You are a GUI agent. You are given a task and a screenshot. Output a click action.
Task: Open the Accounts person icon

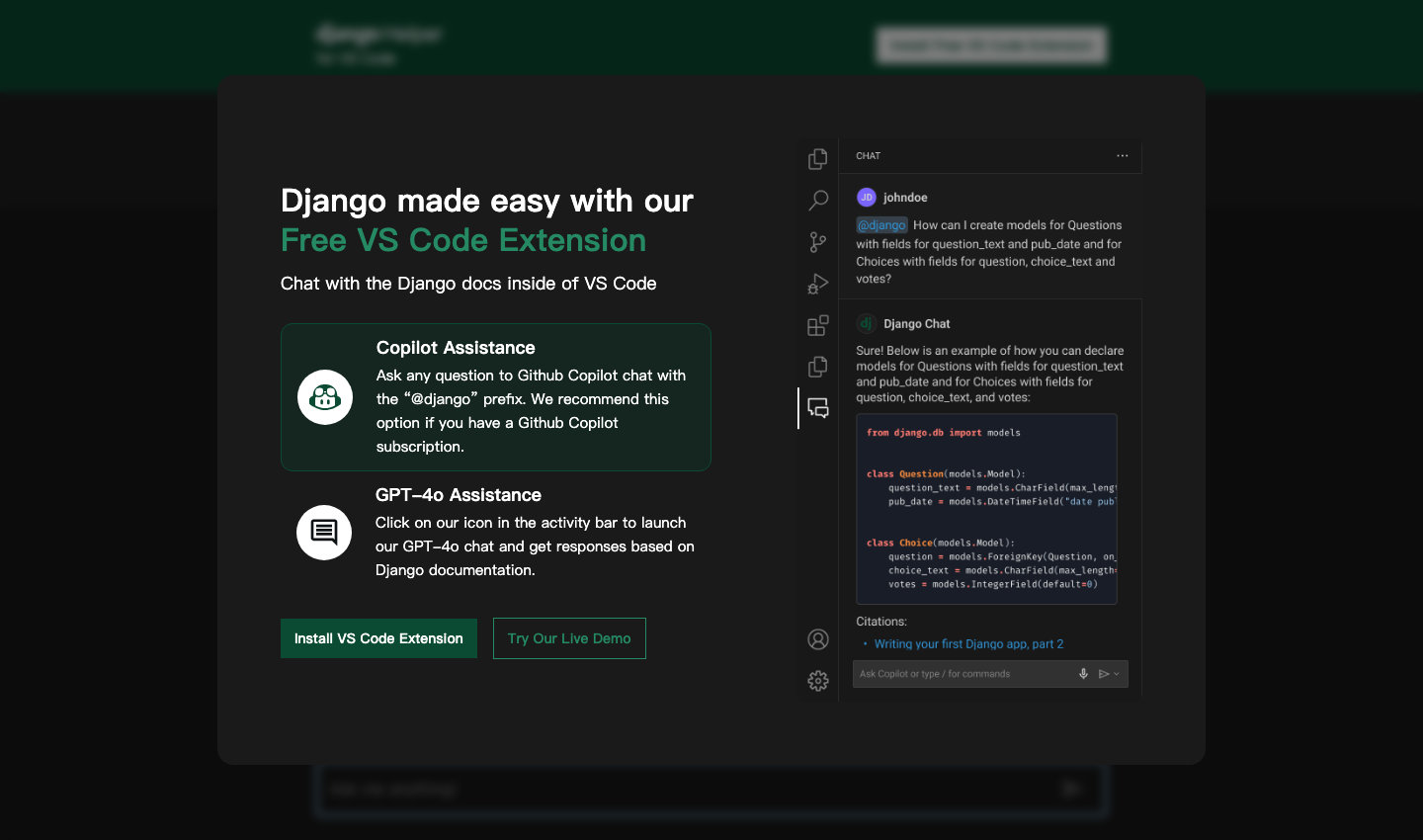818,639
